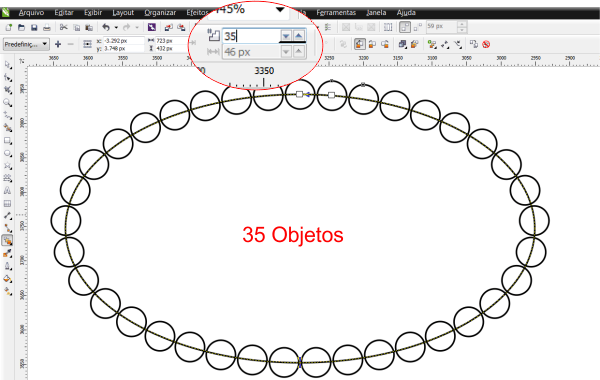
Task: Undo the last action
Action: point(106,27)
